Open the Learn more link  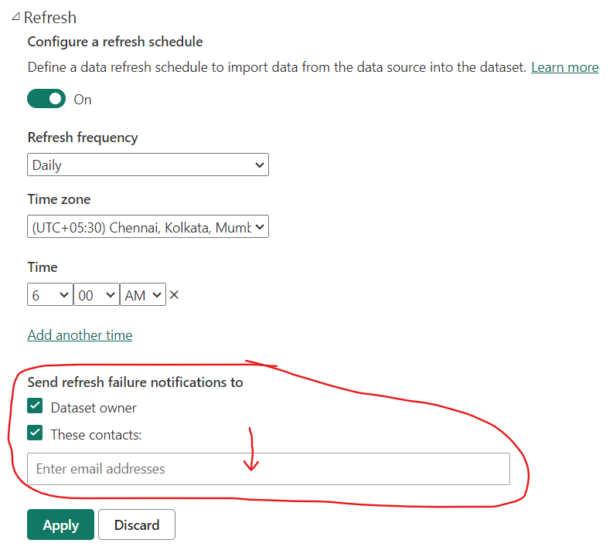565,67
